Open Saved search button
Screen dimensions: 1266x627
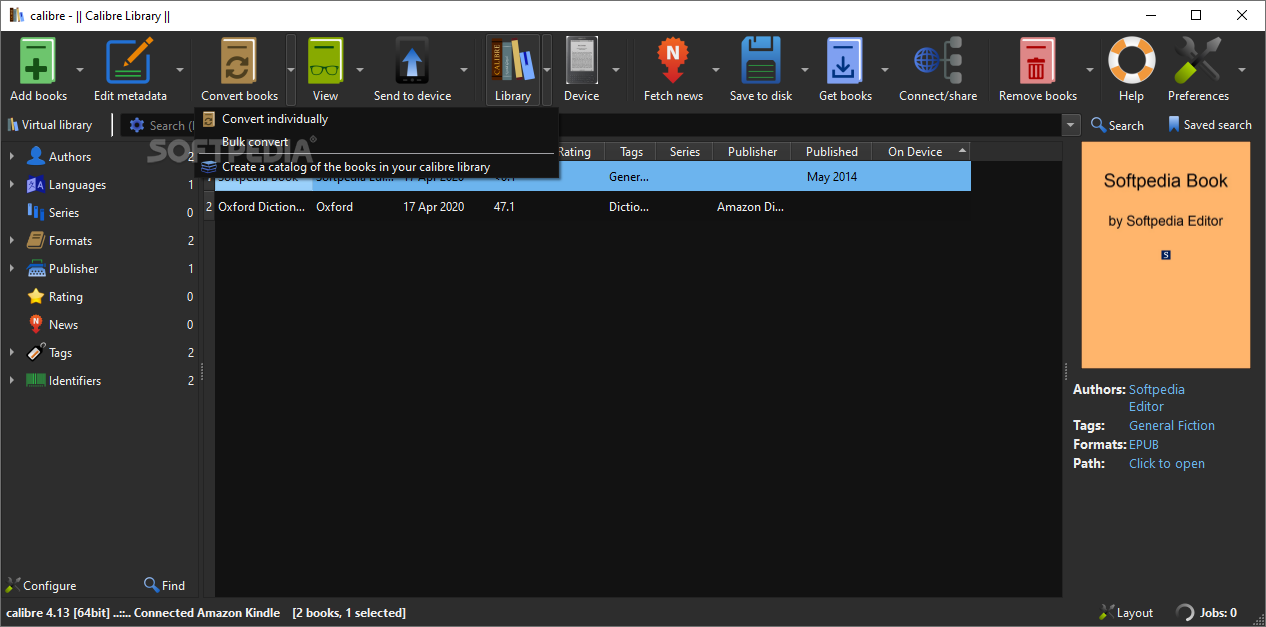(1209, 125)
